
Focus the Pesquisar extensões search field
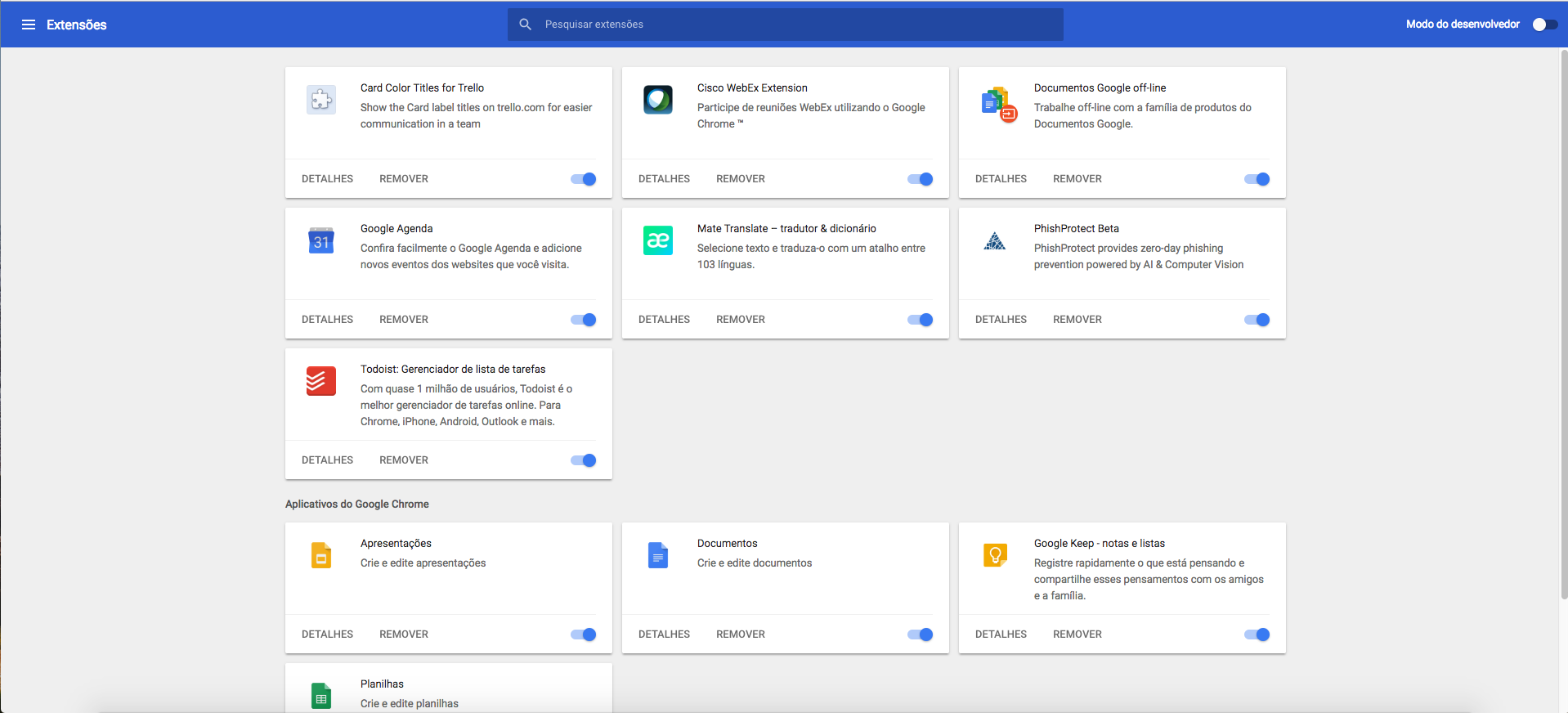[x=786, y=25]
